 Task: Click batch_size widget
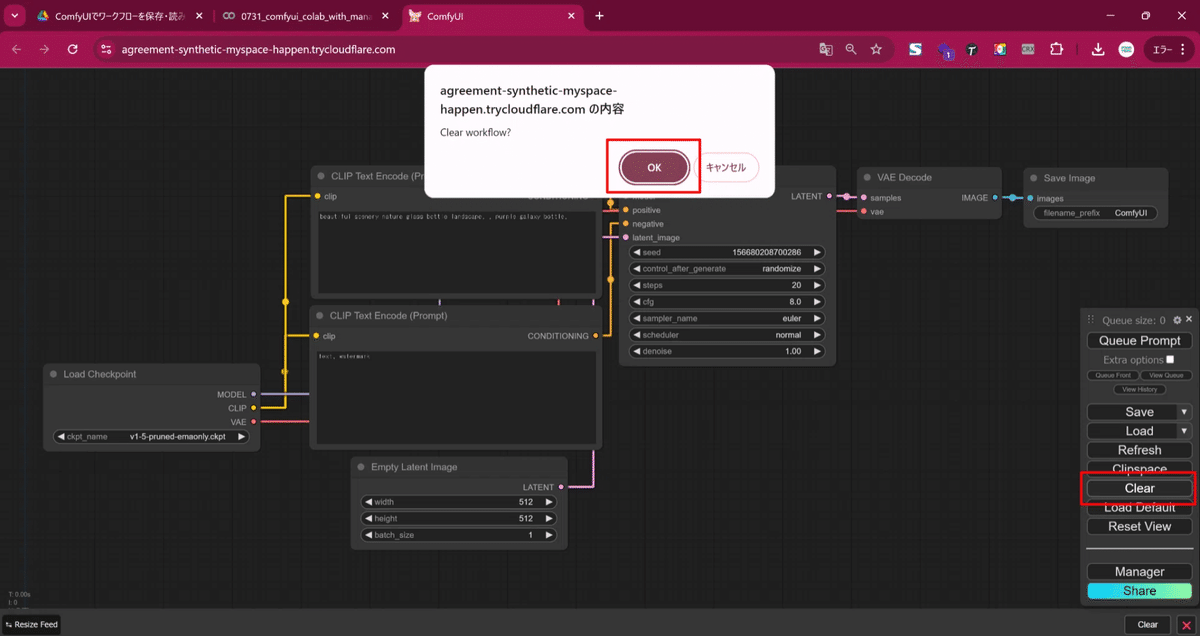coord(460,535)
